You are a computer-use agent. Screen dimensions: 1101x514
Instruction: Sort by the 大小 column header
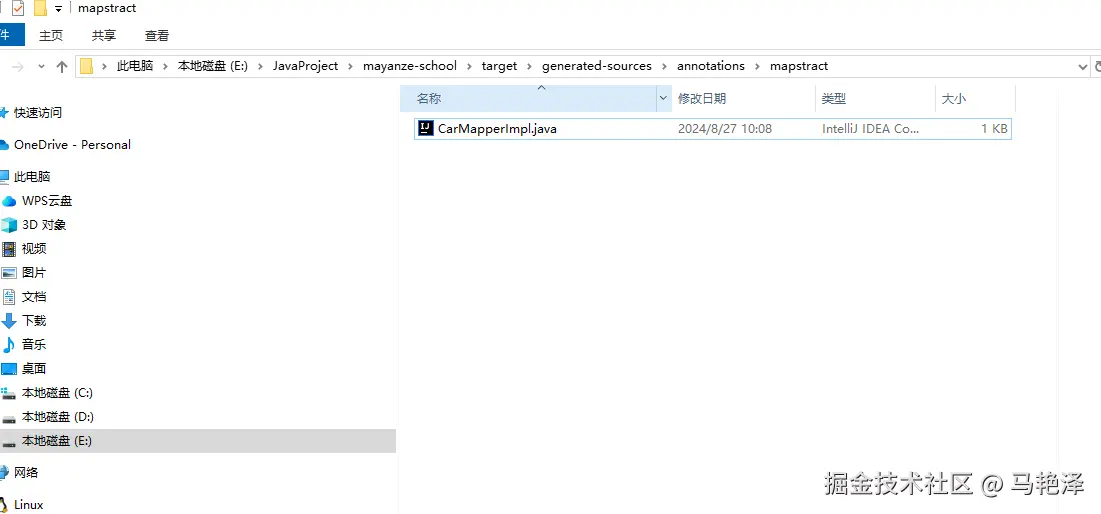click(975, 99)
